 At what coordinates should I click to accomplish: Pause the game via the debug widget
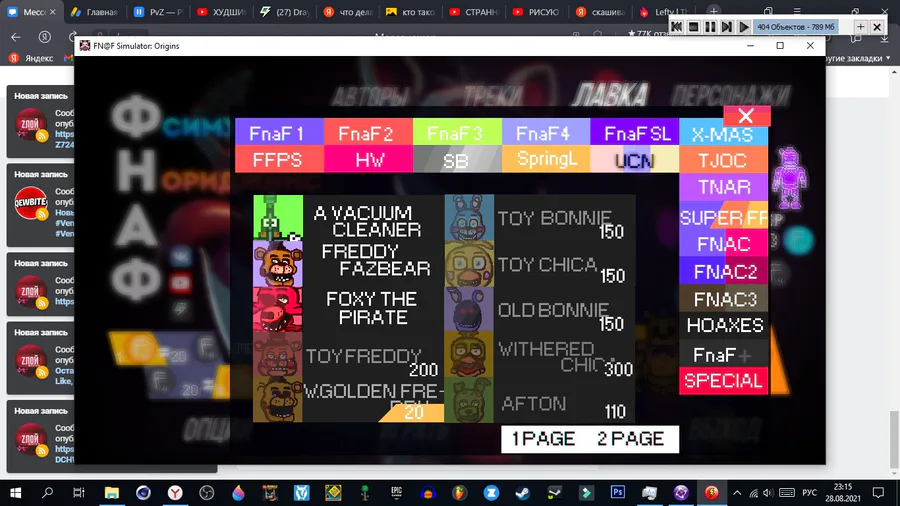710,26
